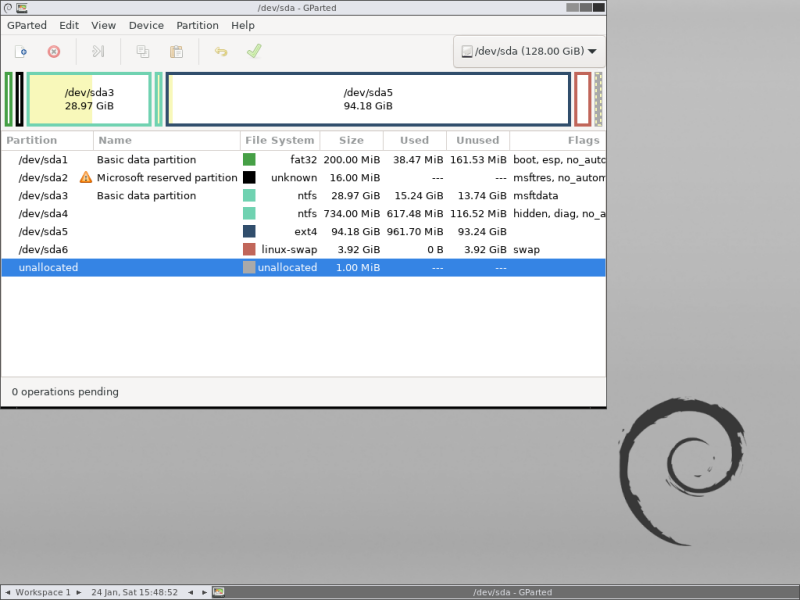Image resolution: width=800 pixels, height=600 pixels.
Task: Select the /dev/sda1 row
Action: coord(303,160)
